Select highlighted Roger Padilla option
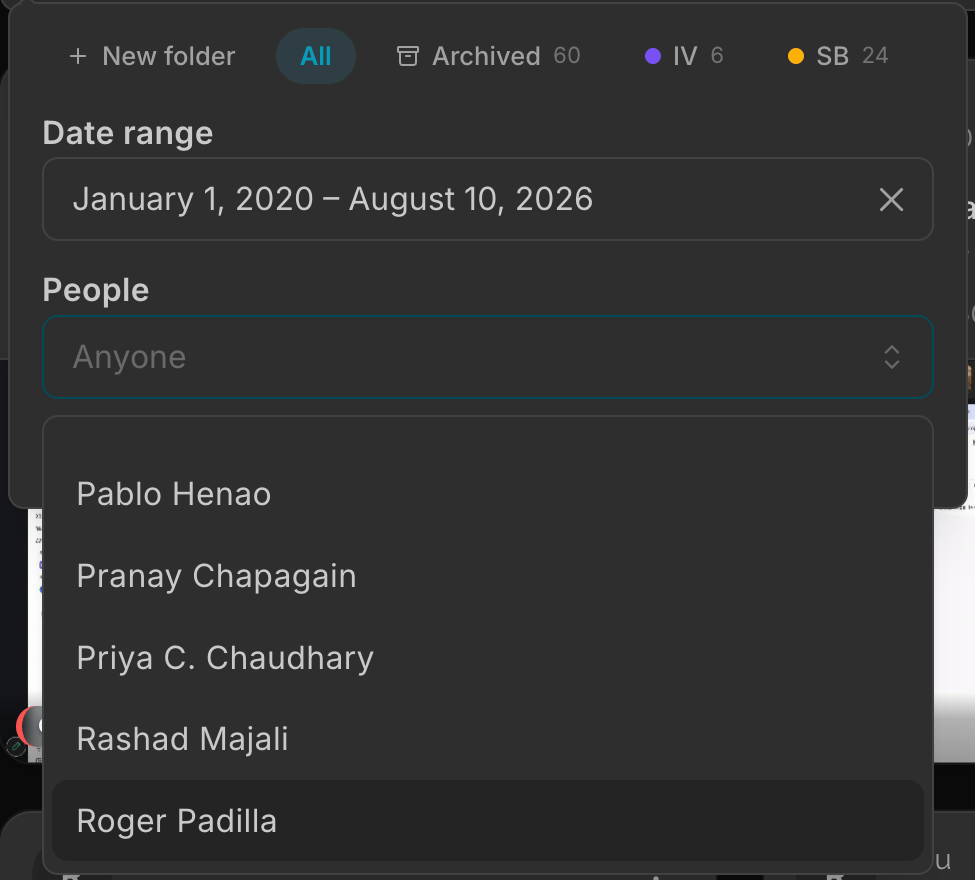This screenshot has height=880, width=975. [x=488, y=821]
